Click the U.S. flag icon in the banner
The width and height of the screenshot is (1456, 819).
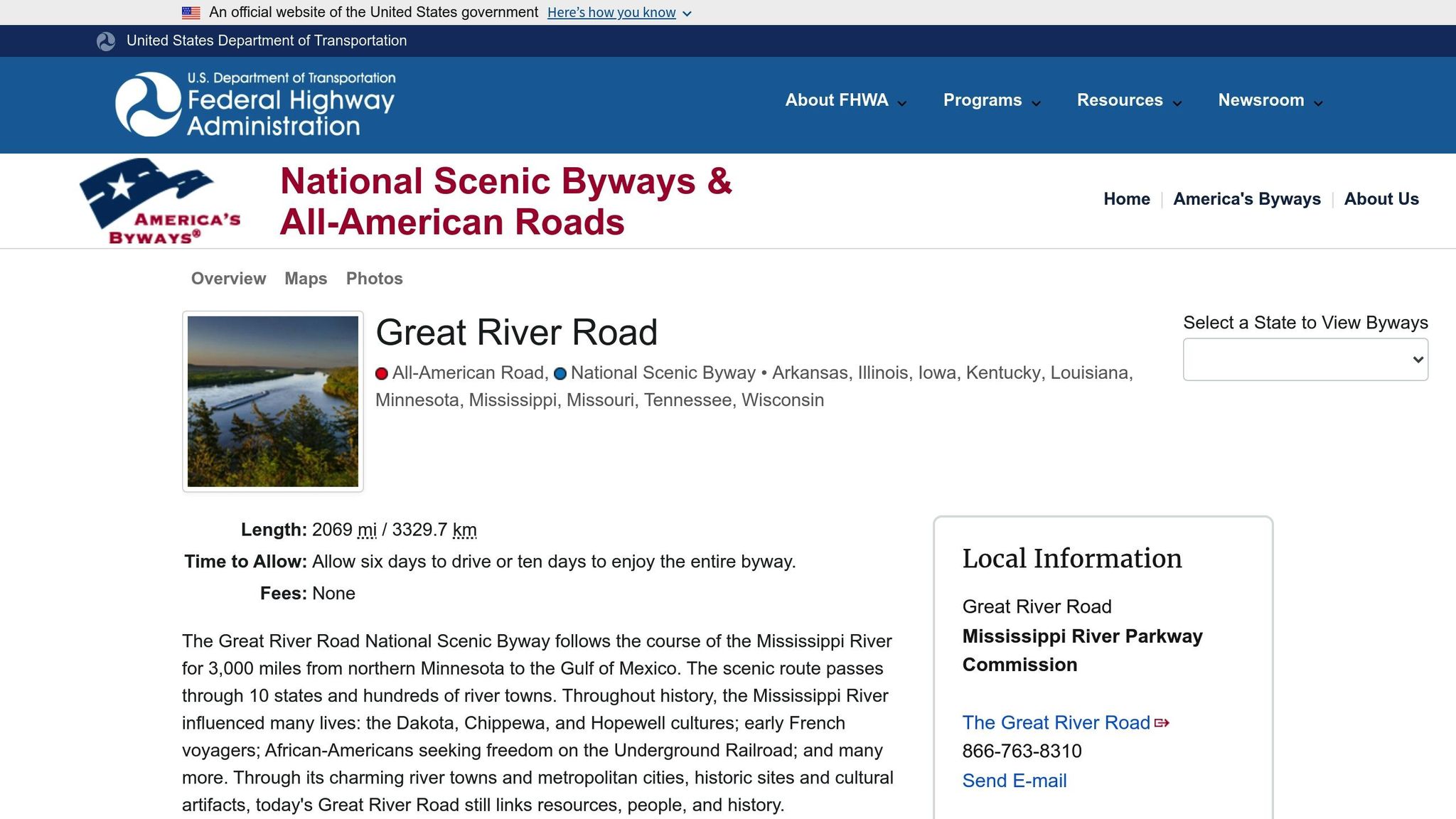pyautogui.click(x=190, y=11)
